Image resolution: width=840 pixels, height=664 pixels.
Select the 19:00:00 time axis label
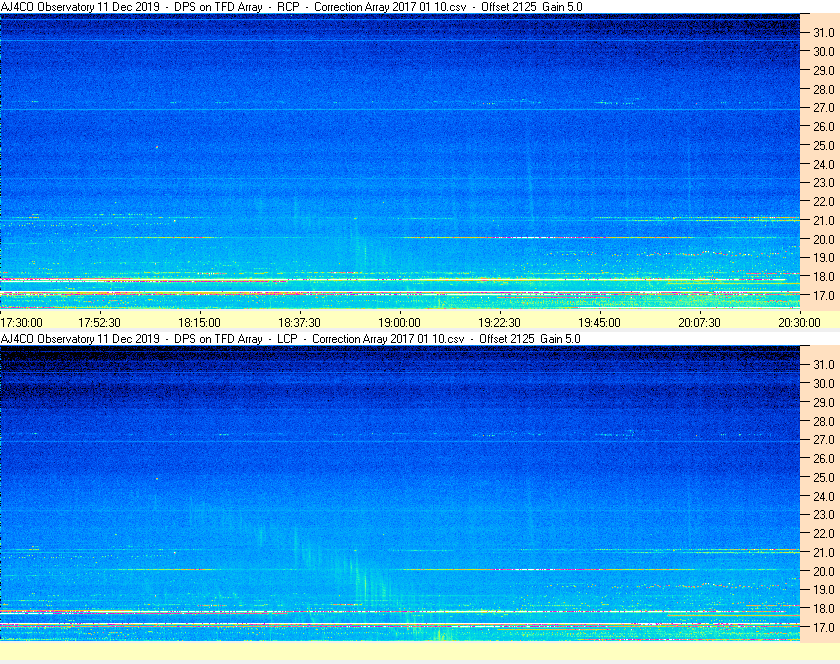pyautogui.click(x=400, y=323)
